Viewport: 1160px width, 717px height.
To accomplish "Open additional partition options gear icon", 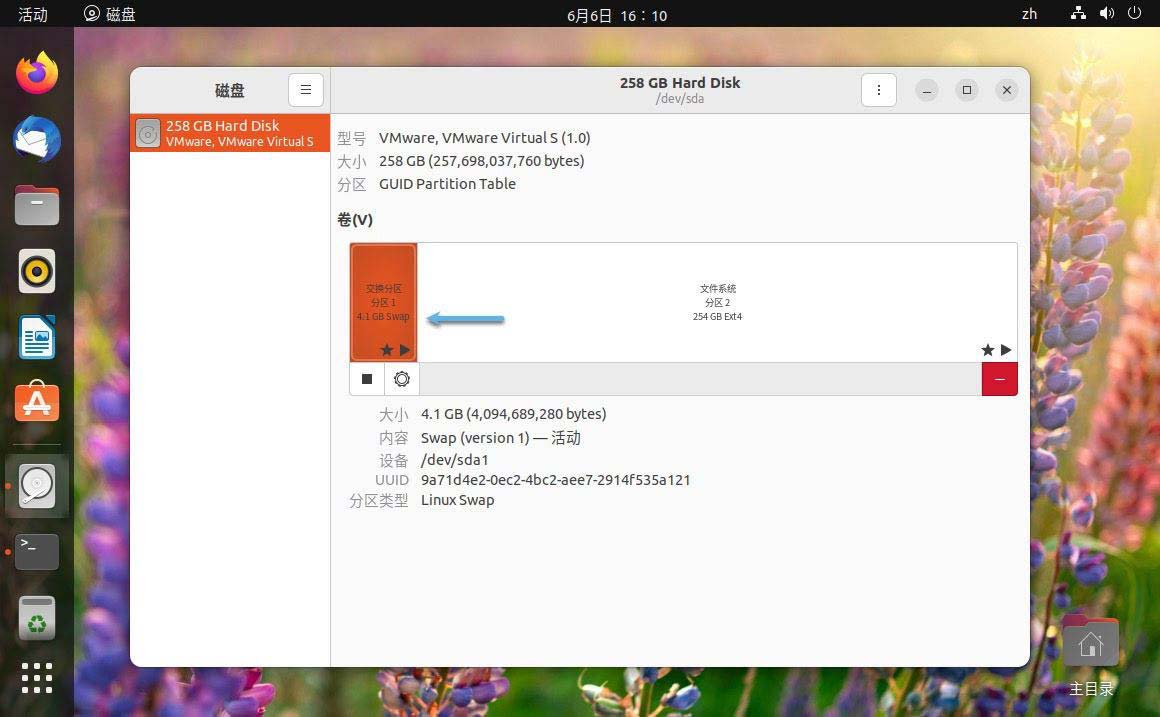I will pyautogui.click(x=402, y=379).
